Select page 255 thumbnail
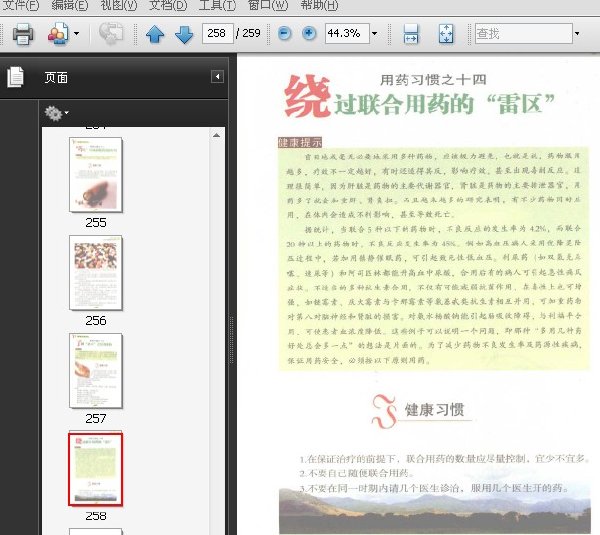 pyautogui.click(x=96, y=175)
